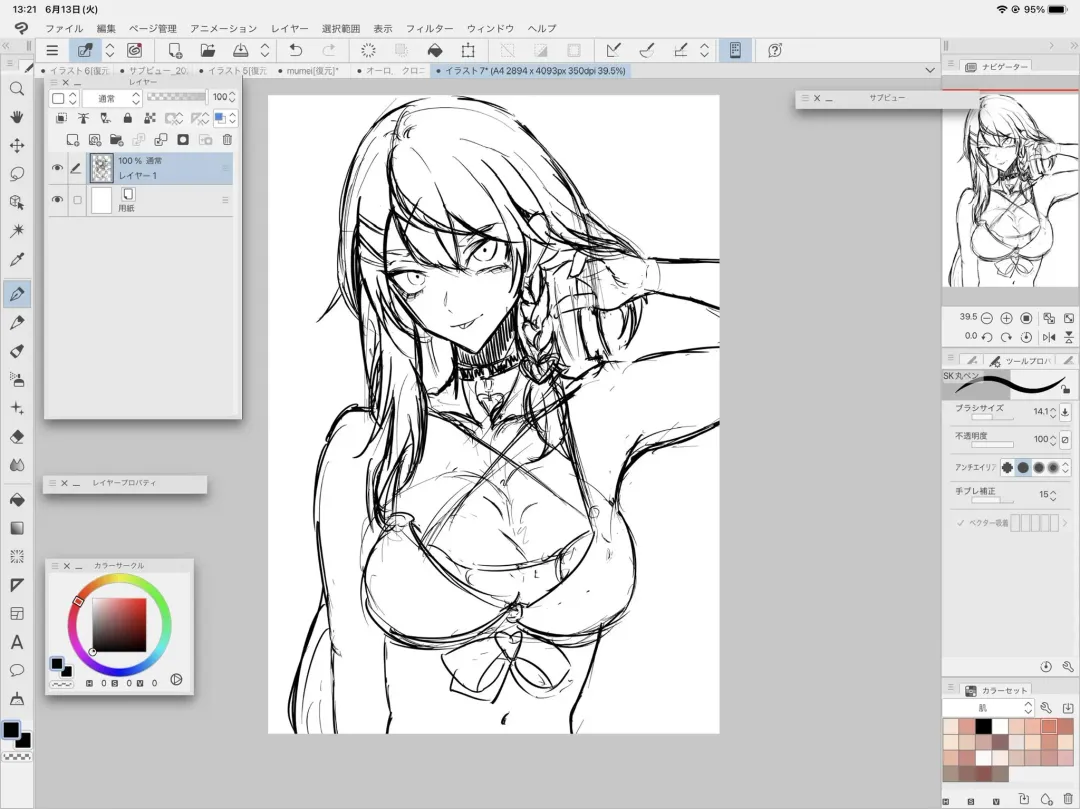
Task: Click the trash icon to delete layer
Action: [x=227, y=140]
